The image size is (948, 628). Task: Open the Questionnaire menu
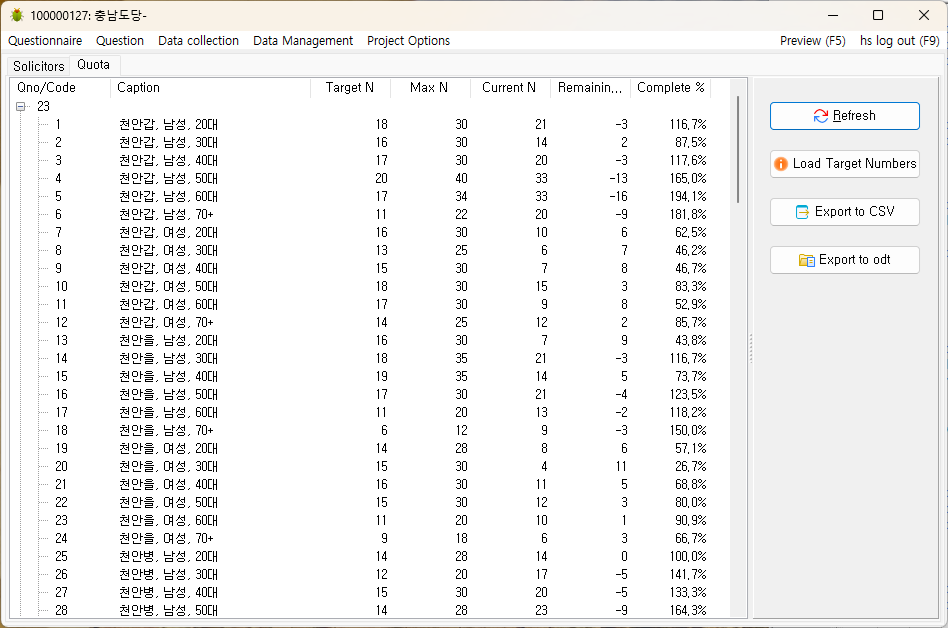pyautogui.click(x=45, y=41)
